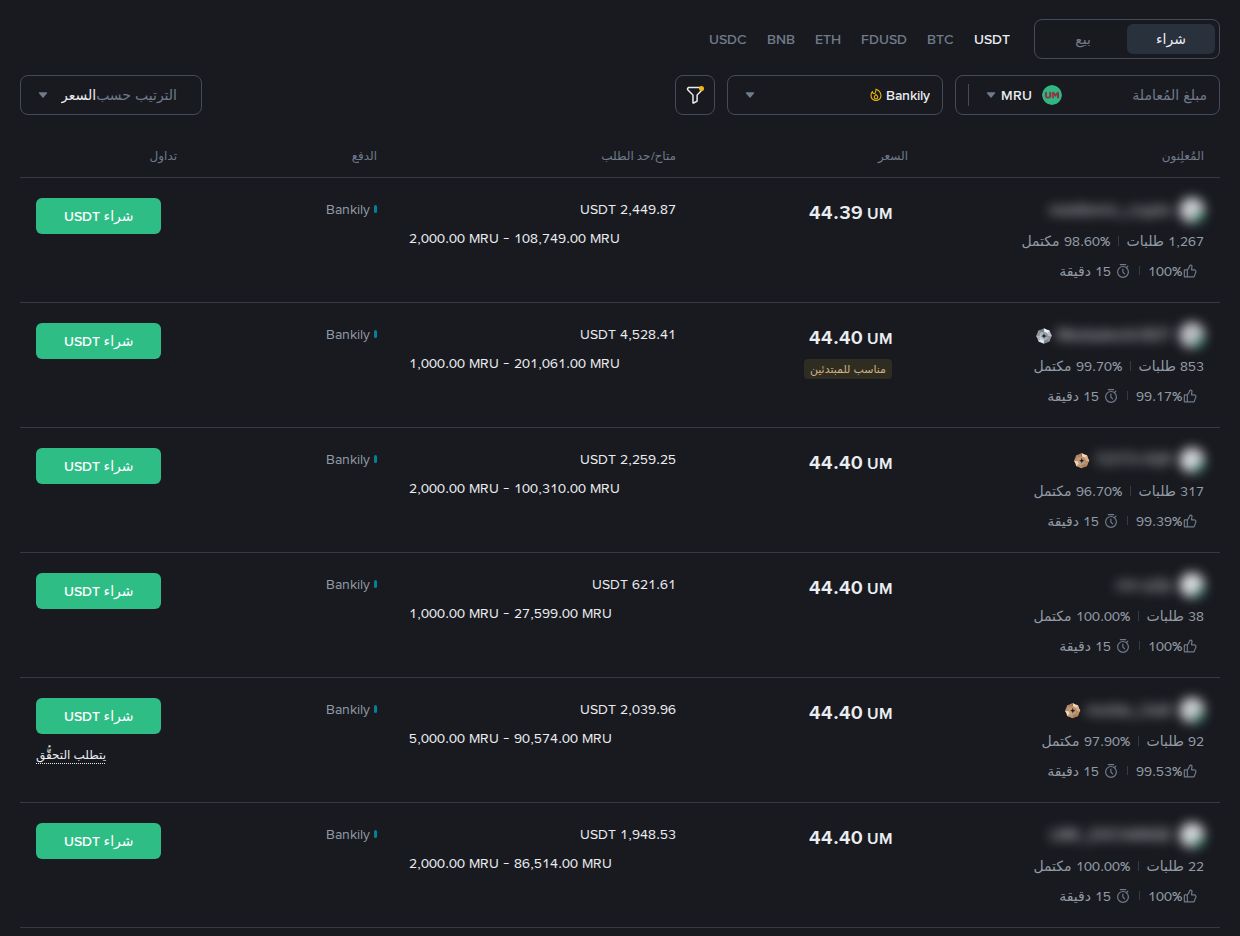Screen dimensions: 1240x936
Task: Click the Bankily flame logo icon
Action: (x=875, y=96)
